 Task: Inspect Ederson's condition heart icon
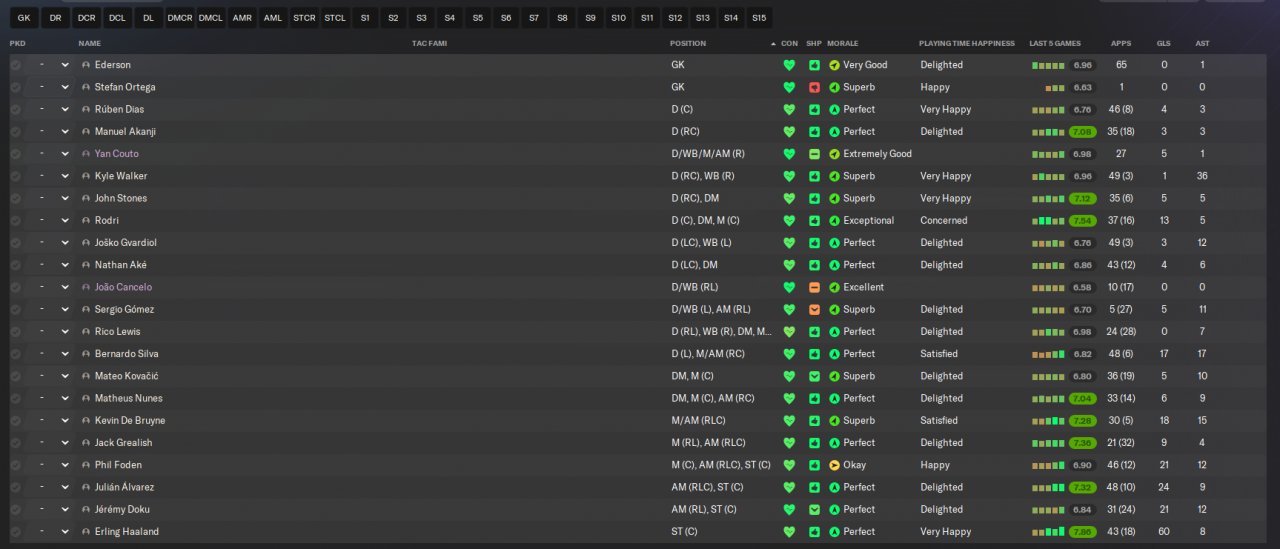789,65
